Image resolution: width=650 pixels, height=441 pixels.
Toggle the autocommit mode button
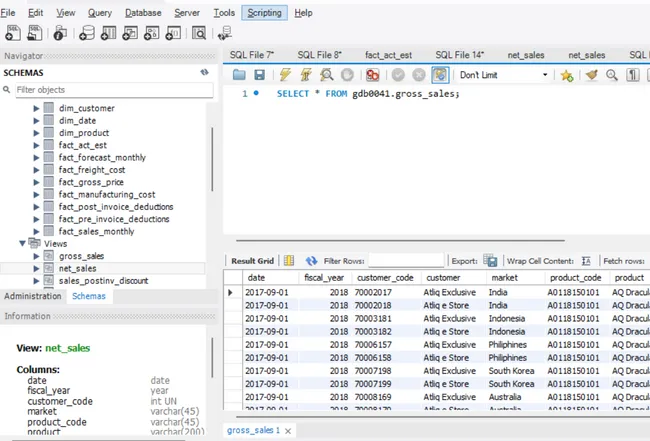[440, 75]
